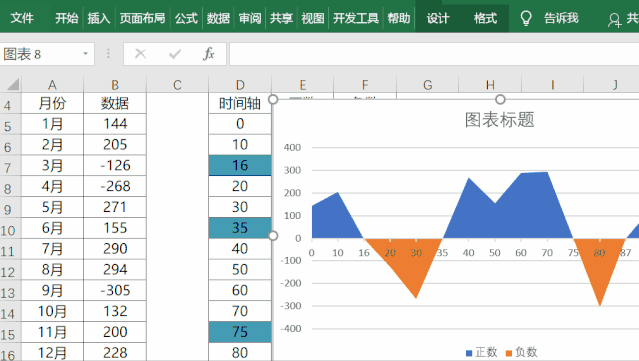
Task: Click cell with value 294
Action: coord(115,270)
